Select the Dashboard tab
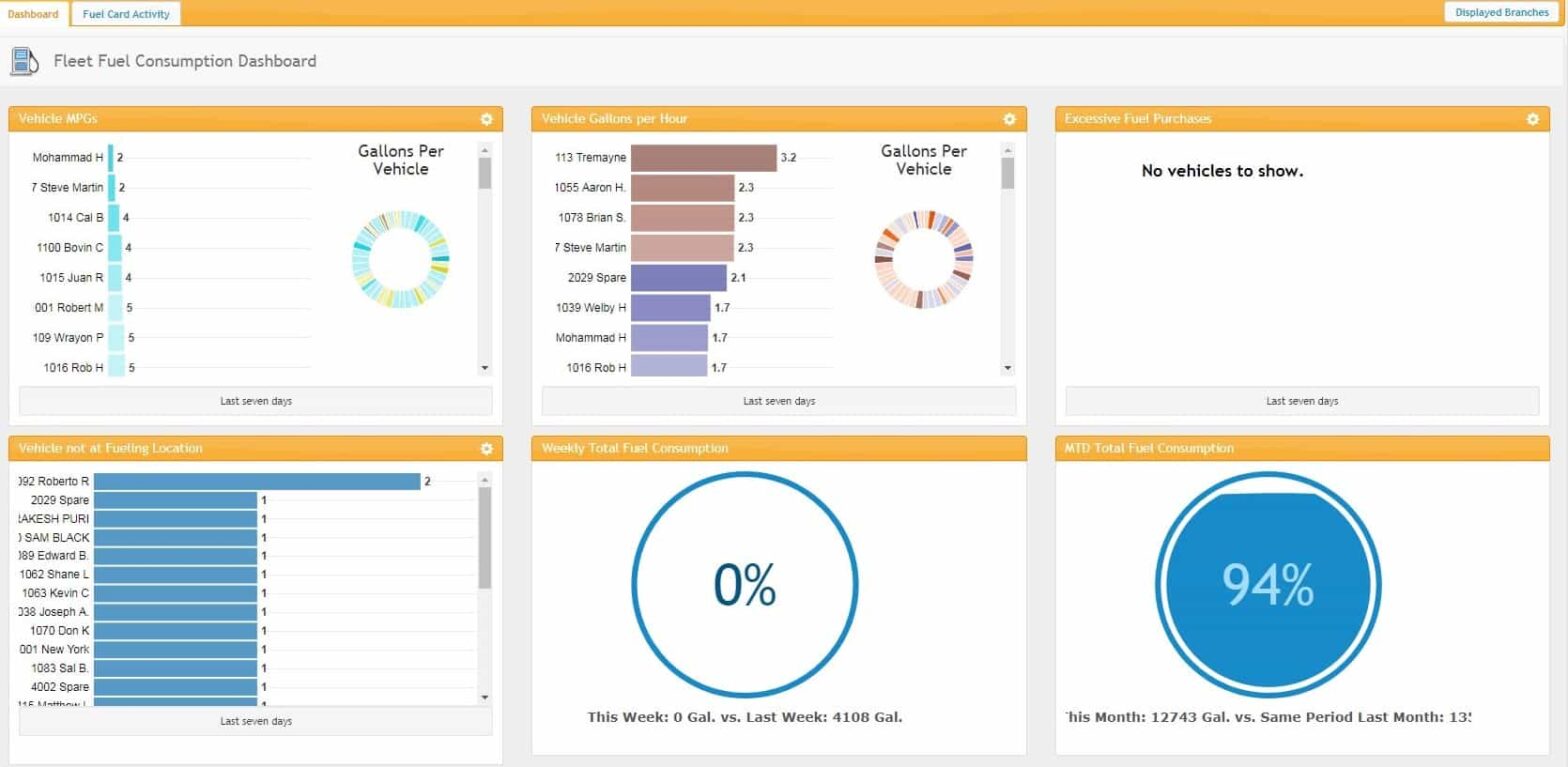 (x=33, y=14)
